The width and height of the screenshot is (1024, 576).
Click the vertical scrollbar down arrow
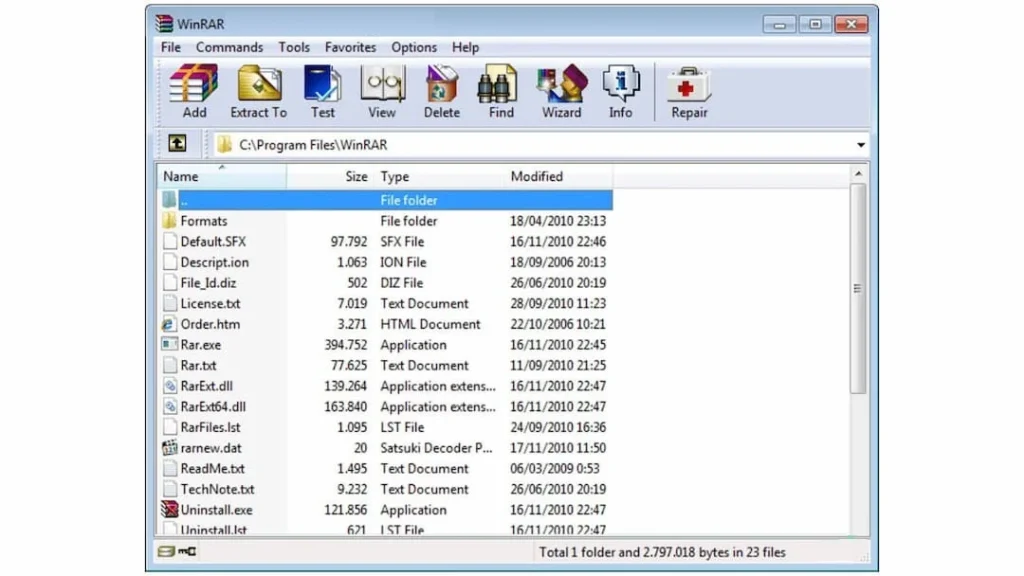857,527
